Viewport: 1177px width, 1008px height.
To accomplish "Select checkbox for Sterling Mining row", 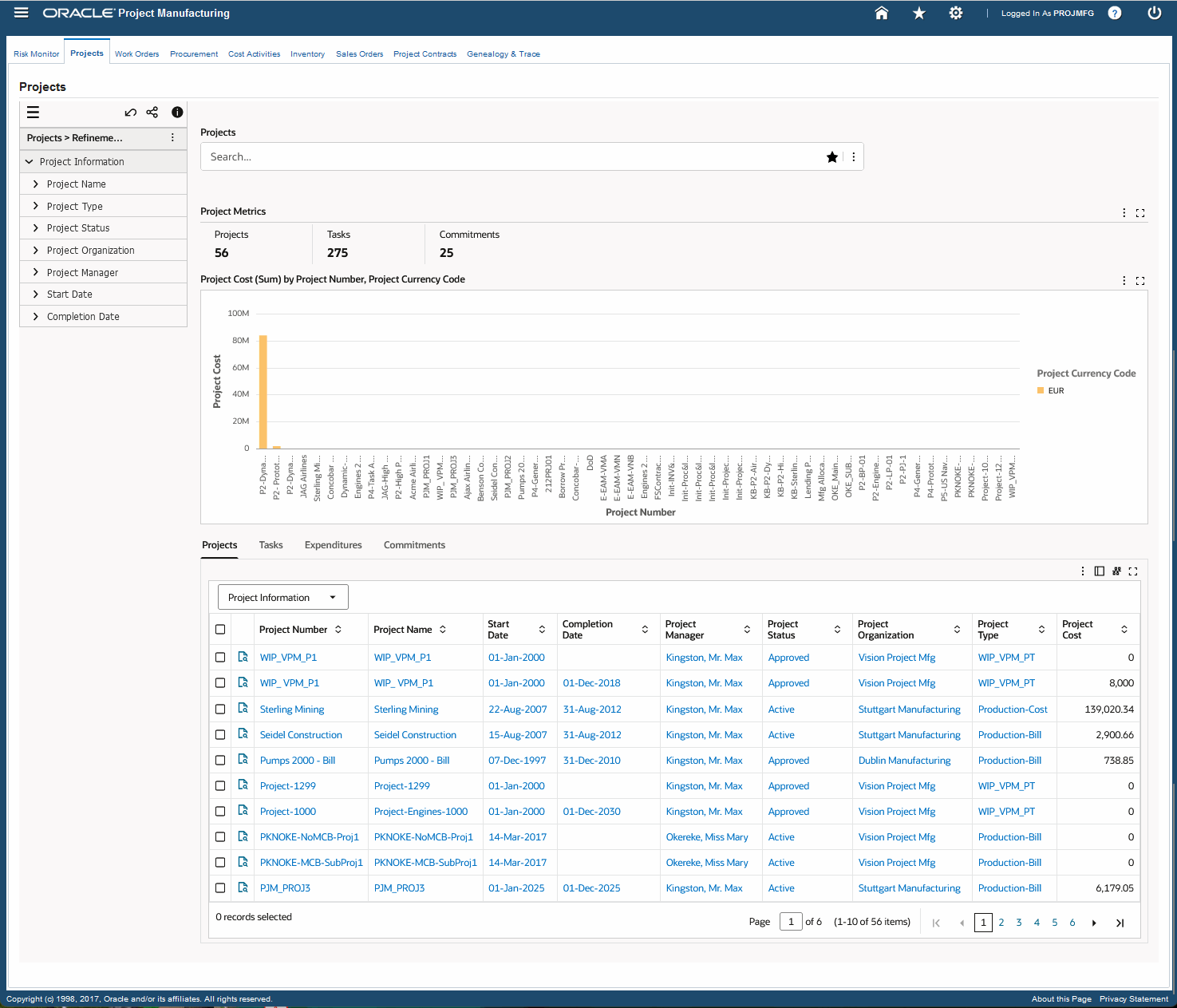I will point(220,709).
